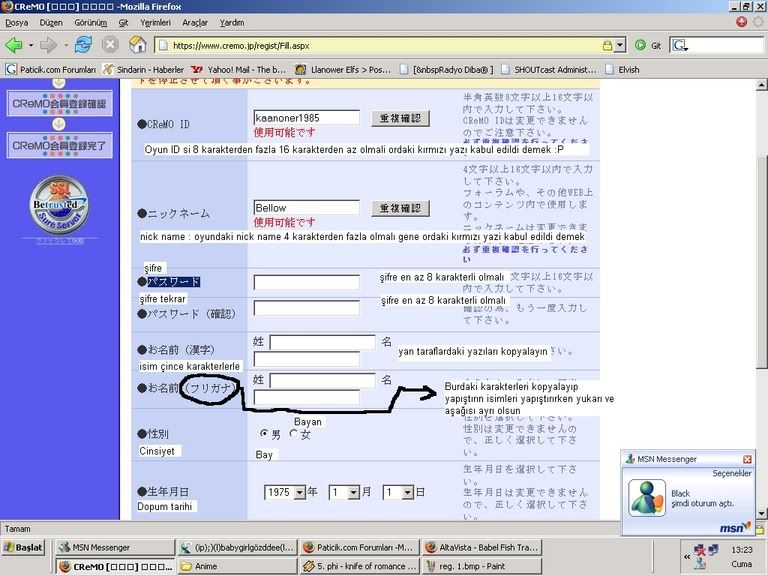This screenshot has height=576, width=768.
Task: Open the Görünüm menu
Action: click(91, 23)
